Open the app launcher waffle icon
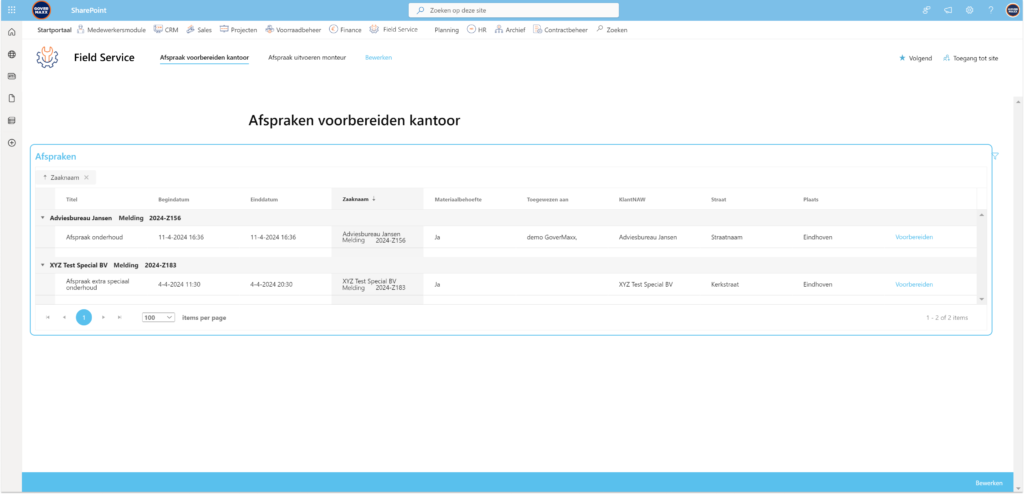 coord(11,10)
